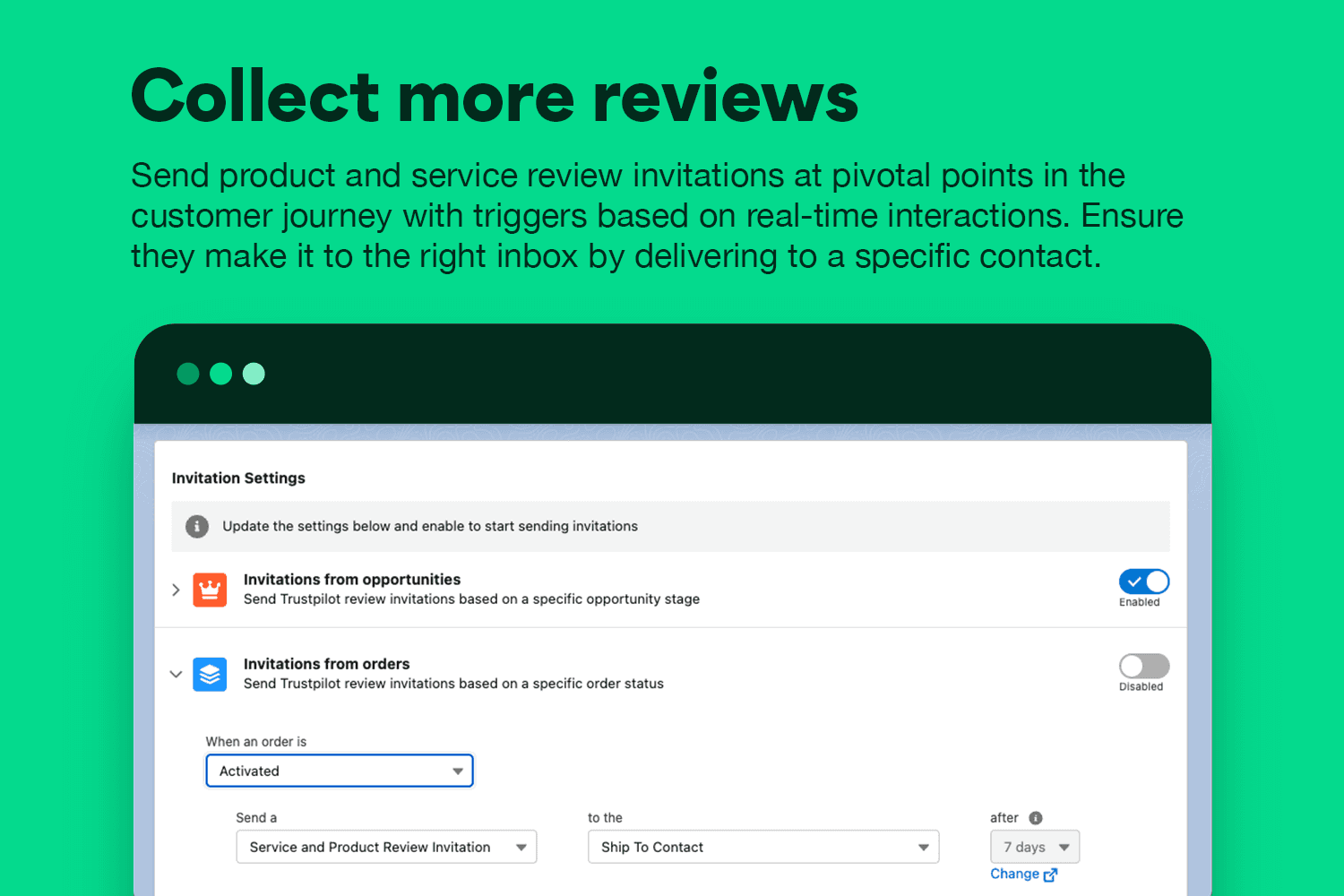1344x896 pixels.
Task: Click the info icon in the settings banner
Action: tap(197, 526)
